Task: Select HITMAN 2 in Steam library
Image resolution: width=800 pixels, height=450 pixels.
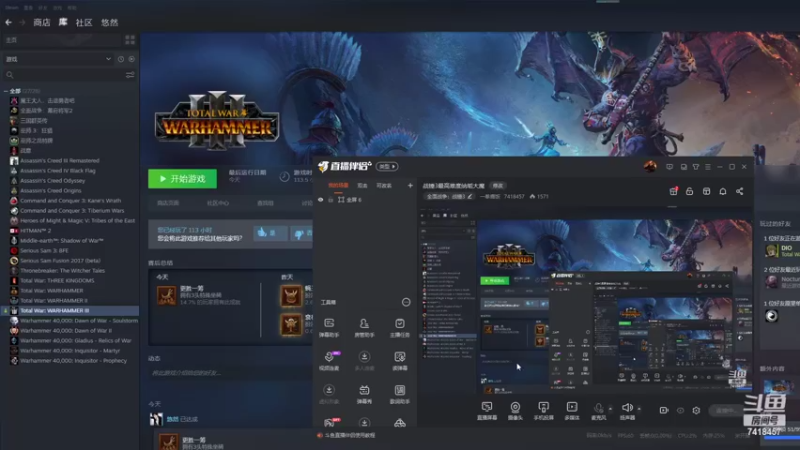Action: pyautogui.click(x=36, y=231)
